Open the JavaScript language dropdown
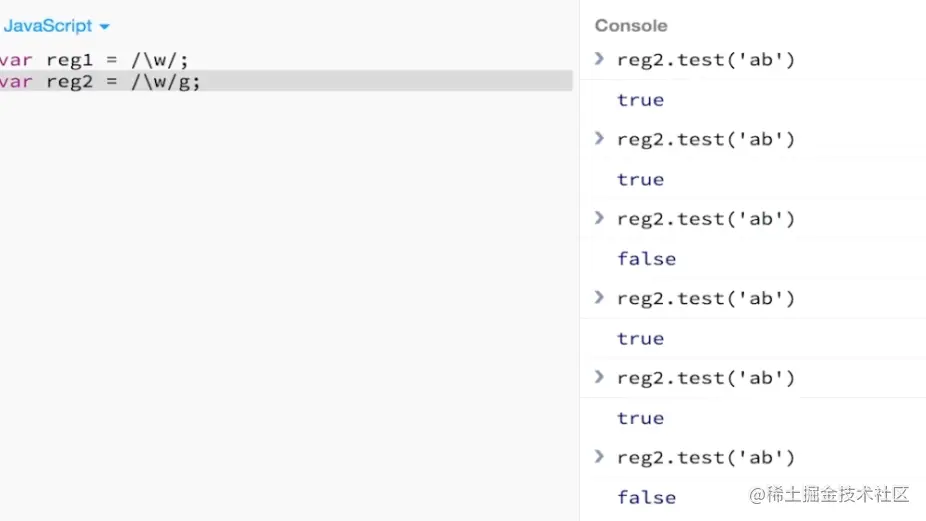Screen dimensions: 926x521 point(56,26)
